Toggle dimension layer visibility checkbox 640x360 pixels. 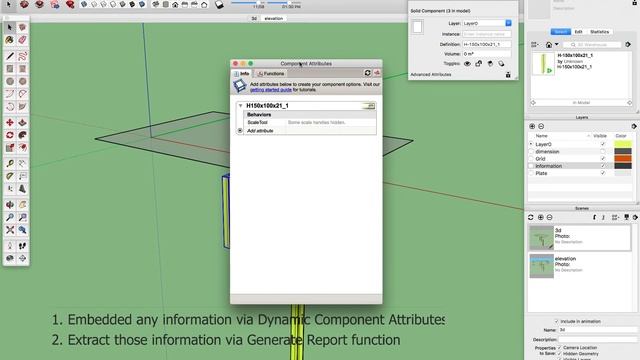[x=603, y=151]
